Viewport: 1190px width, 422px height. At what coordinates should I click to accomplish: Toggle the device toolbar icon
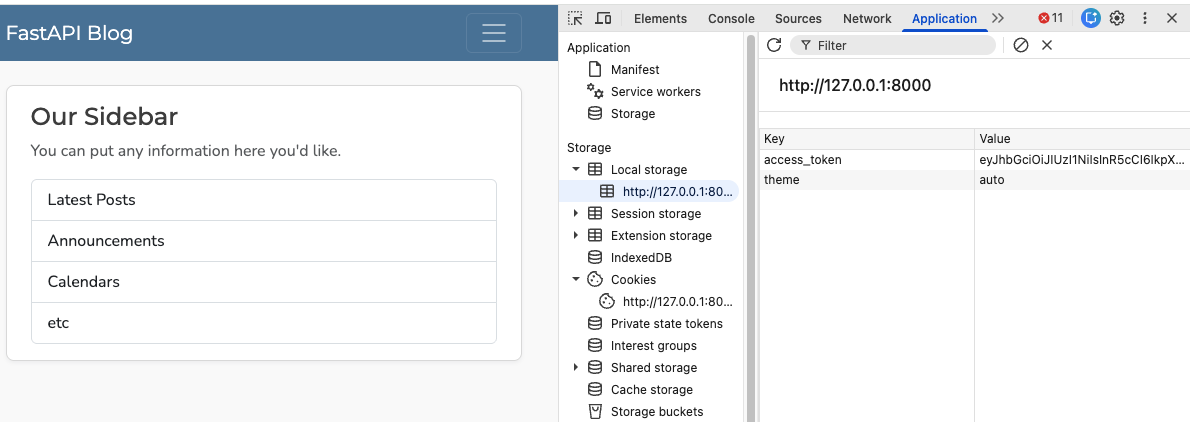point(603,18)
